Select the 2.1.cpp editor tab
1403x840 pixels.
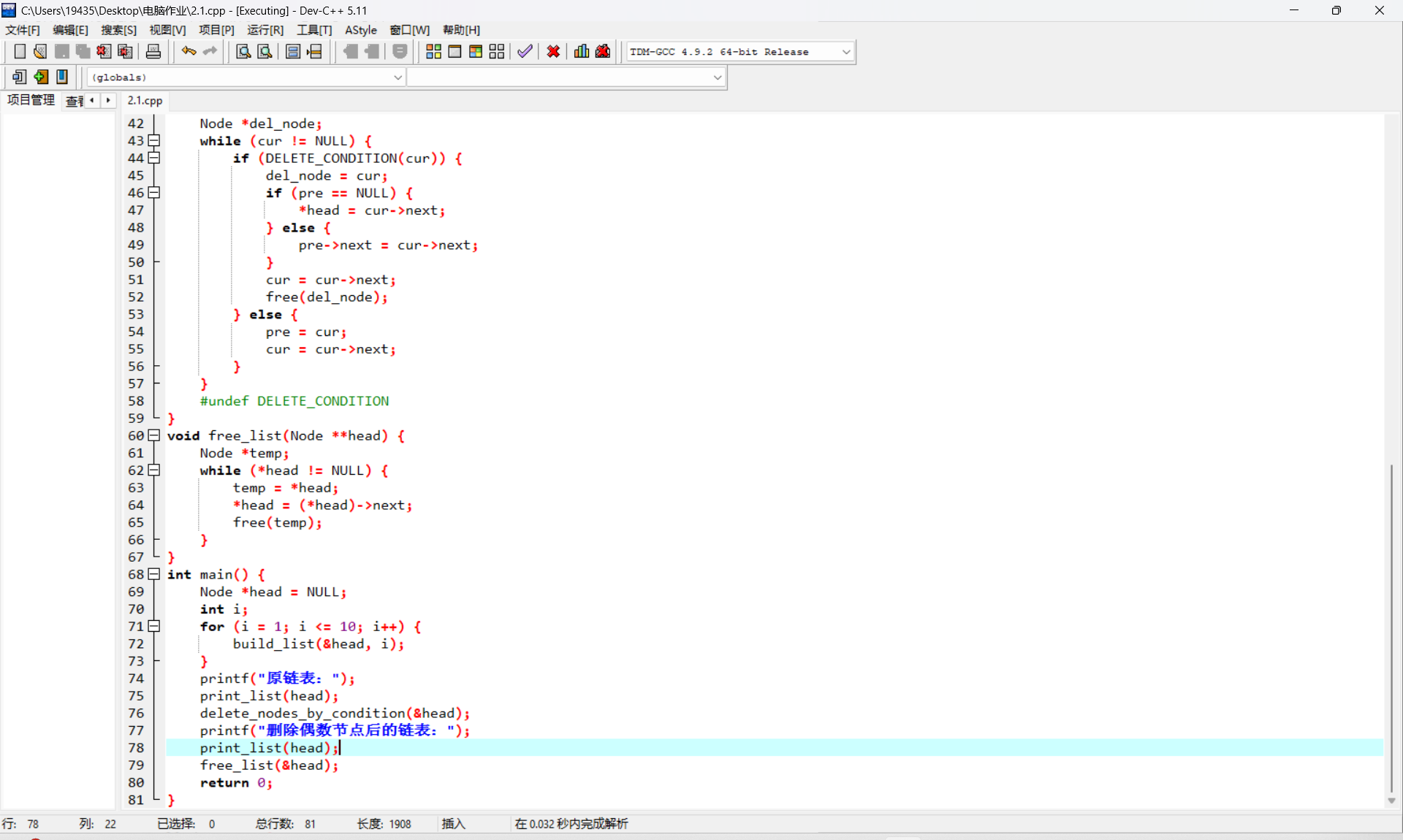click(145, 101)
